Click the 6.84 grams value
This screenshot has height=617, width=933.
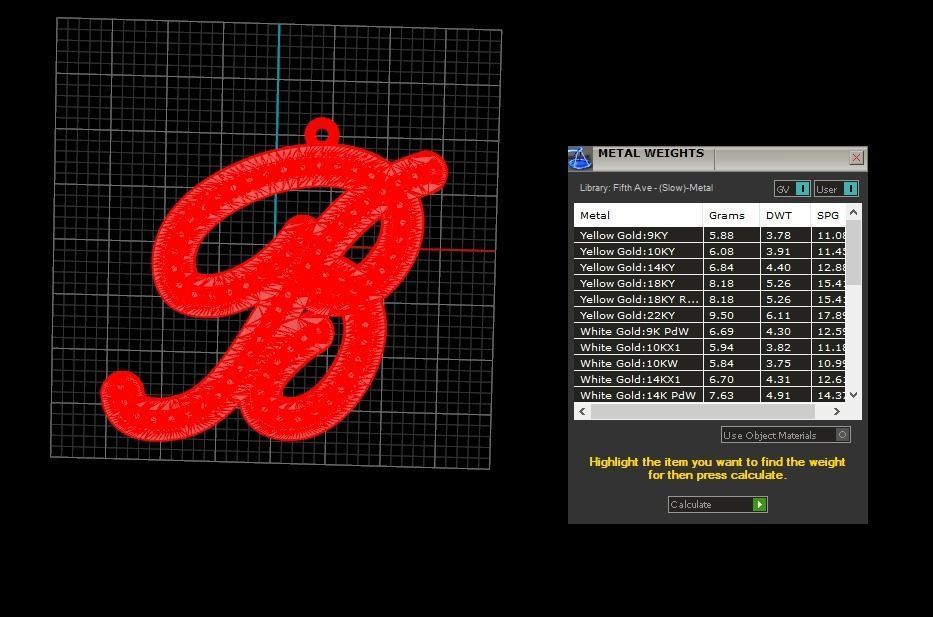[x=721, y=268]
